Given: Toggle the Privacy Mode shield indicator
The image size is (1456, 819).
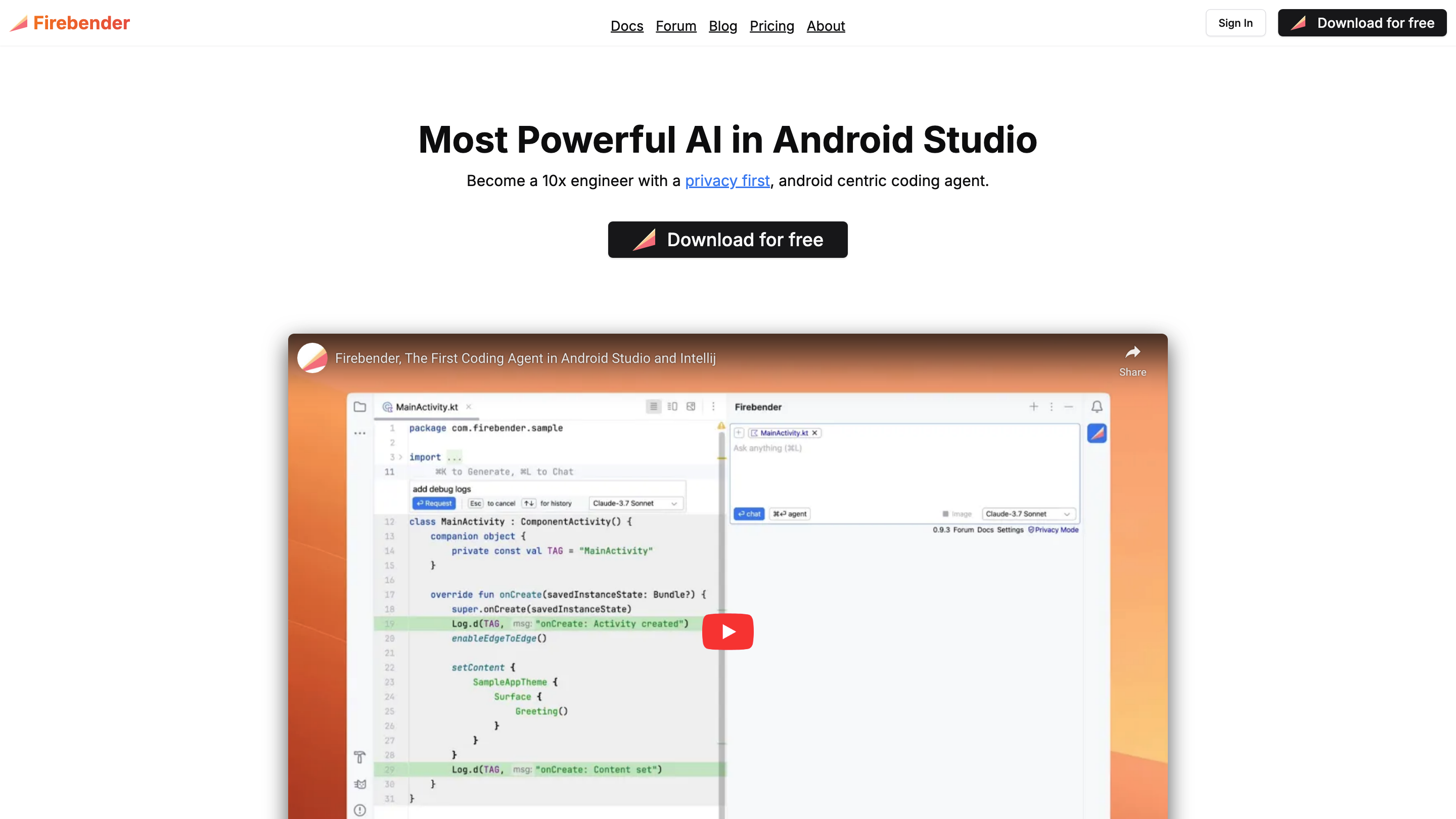Looking at the screenshot, I should (1053, 530).
